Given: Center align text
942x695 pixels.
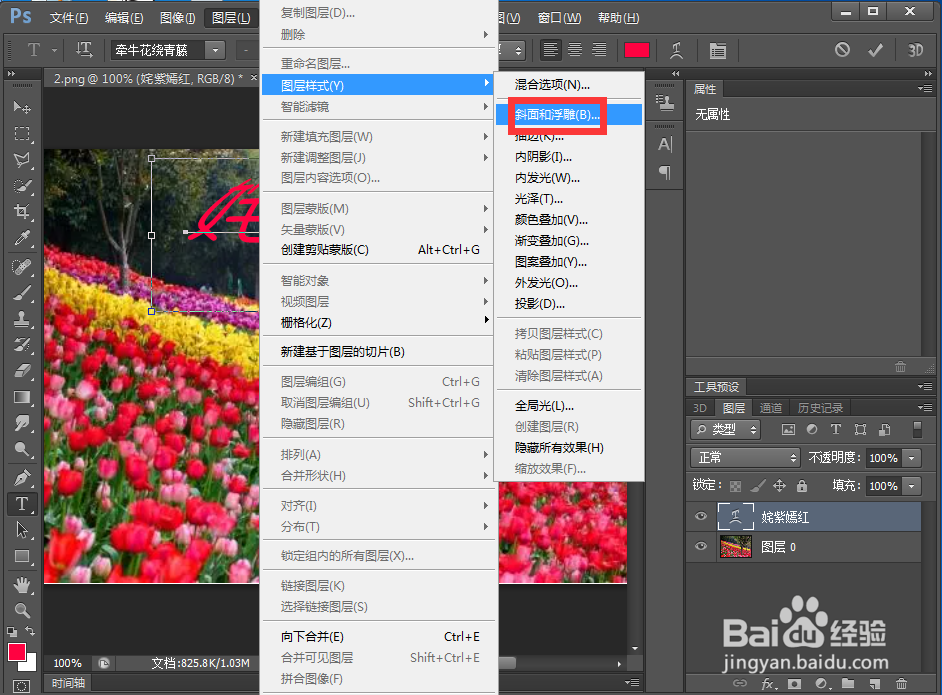Looking at the screenshot, I should [x=575, y=50].
